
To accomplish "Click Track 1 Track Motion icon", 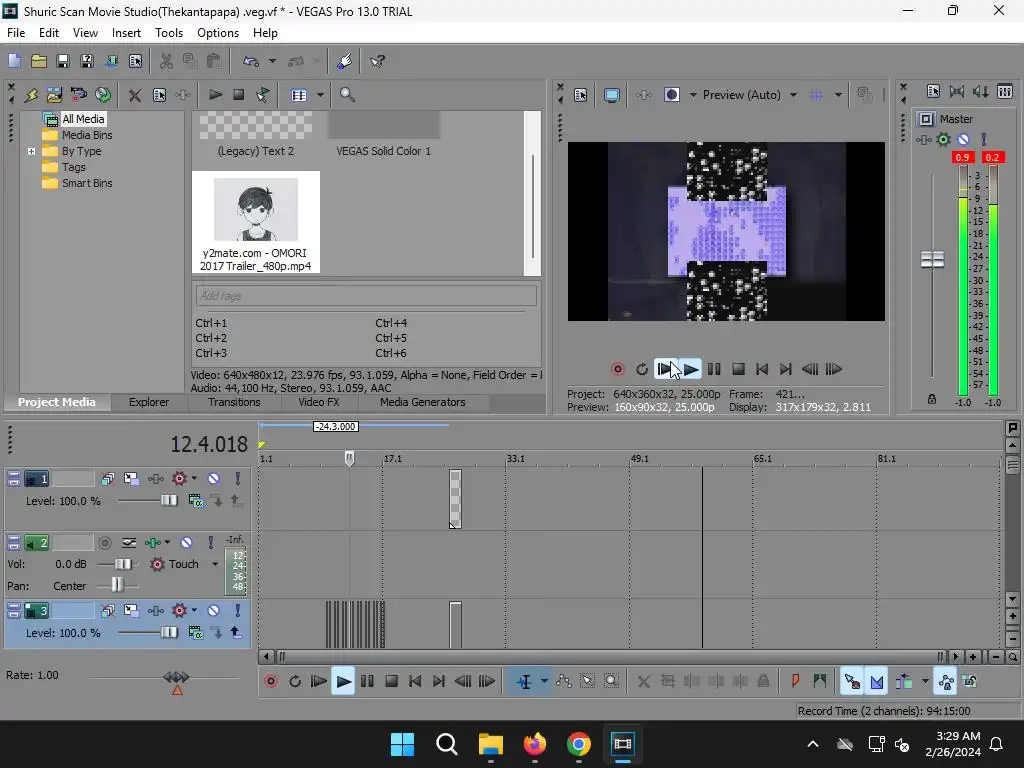I will [131, 479].
